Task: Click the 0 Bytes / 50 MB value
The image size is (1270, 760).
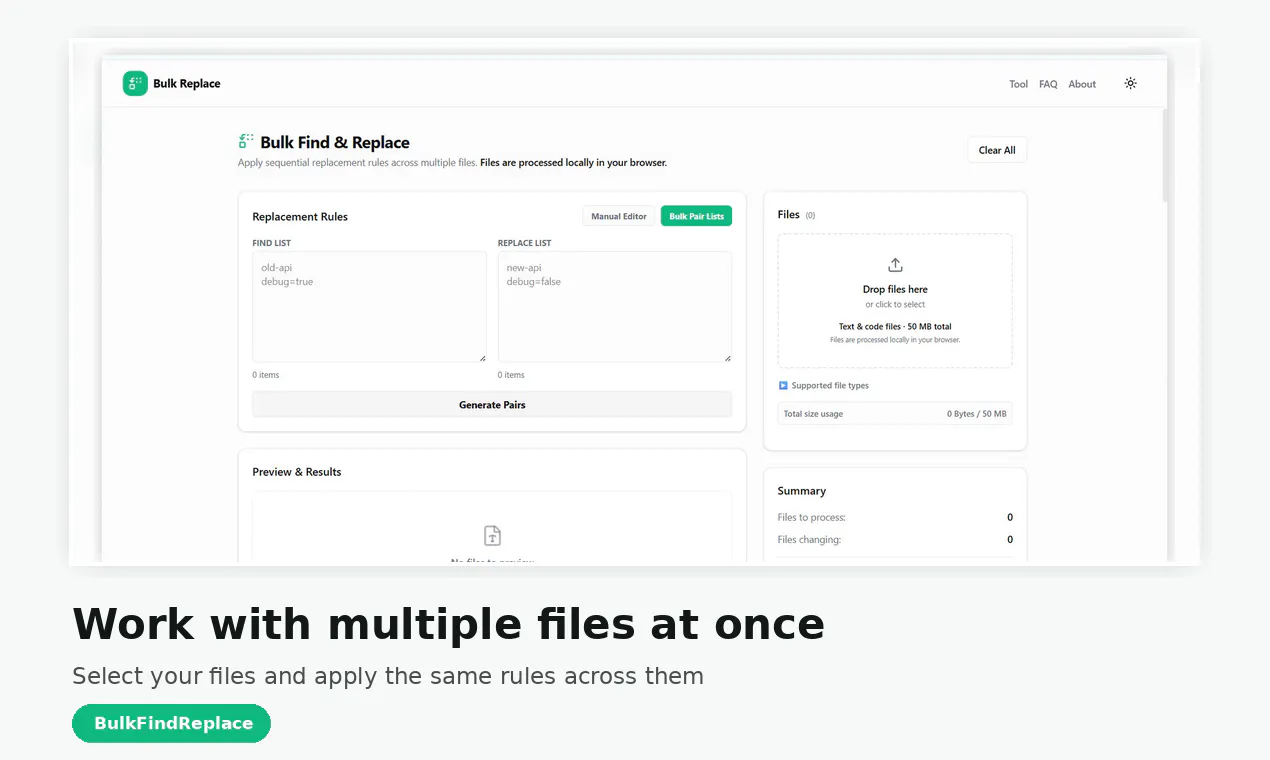Action: pos(977,414)
